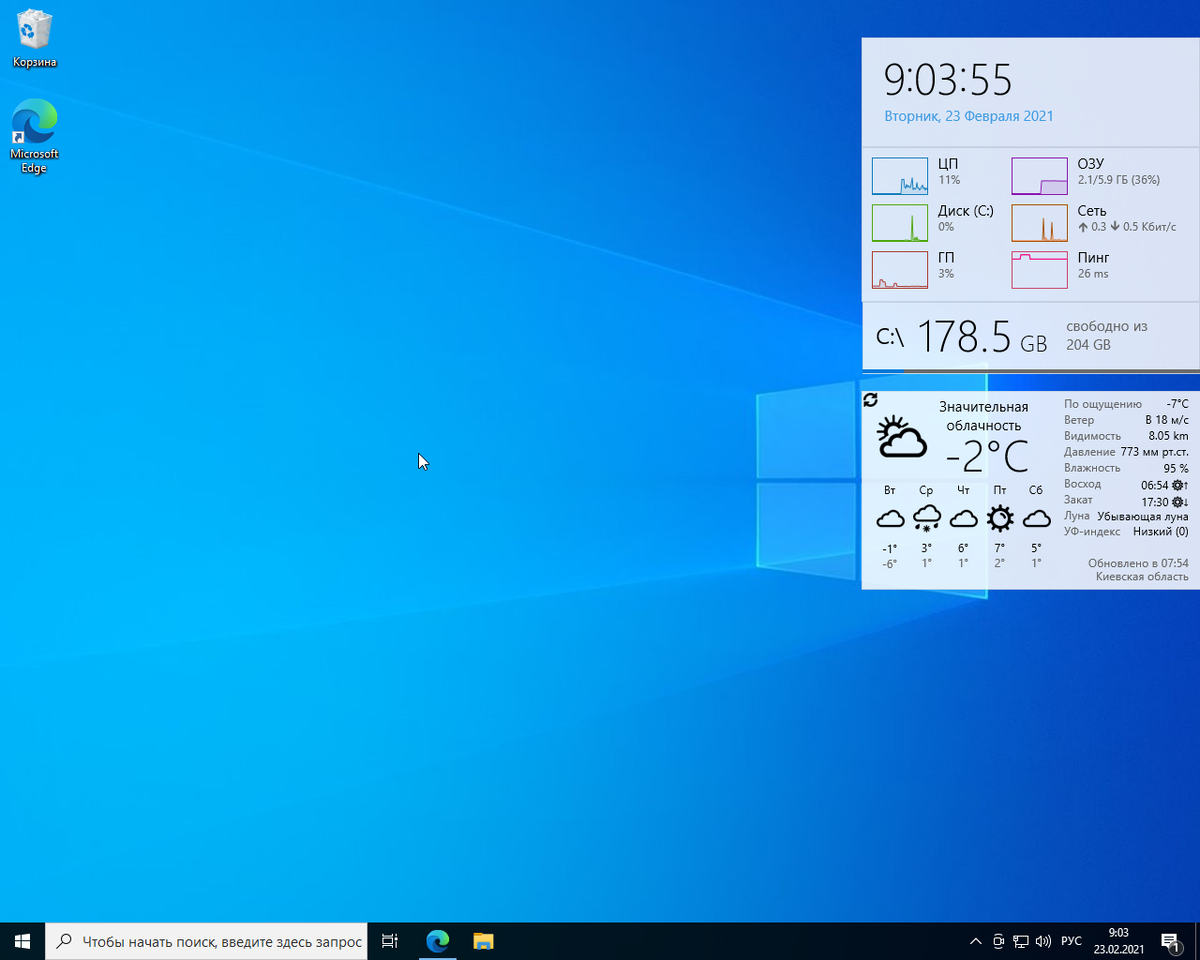This screenshot has height=960, width=1200.
Task: Open the taskbar clock and date
Action: tap(1119, 941)
